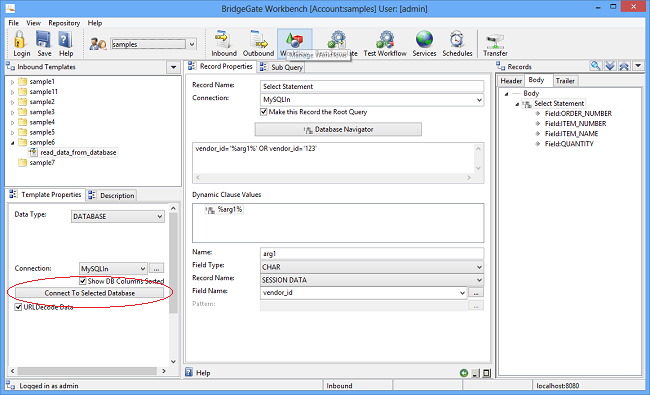Click the SQL where clause text area
650x395 pixels.
(334, 158)
